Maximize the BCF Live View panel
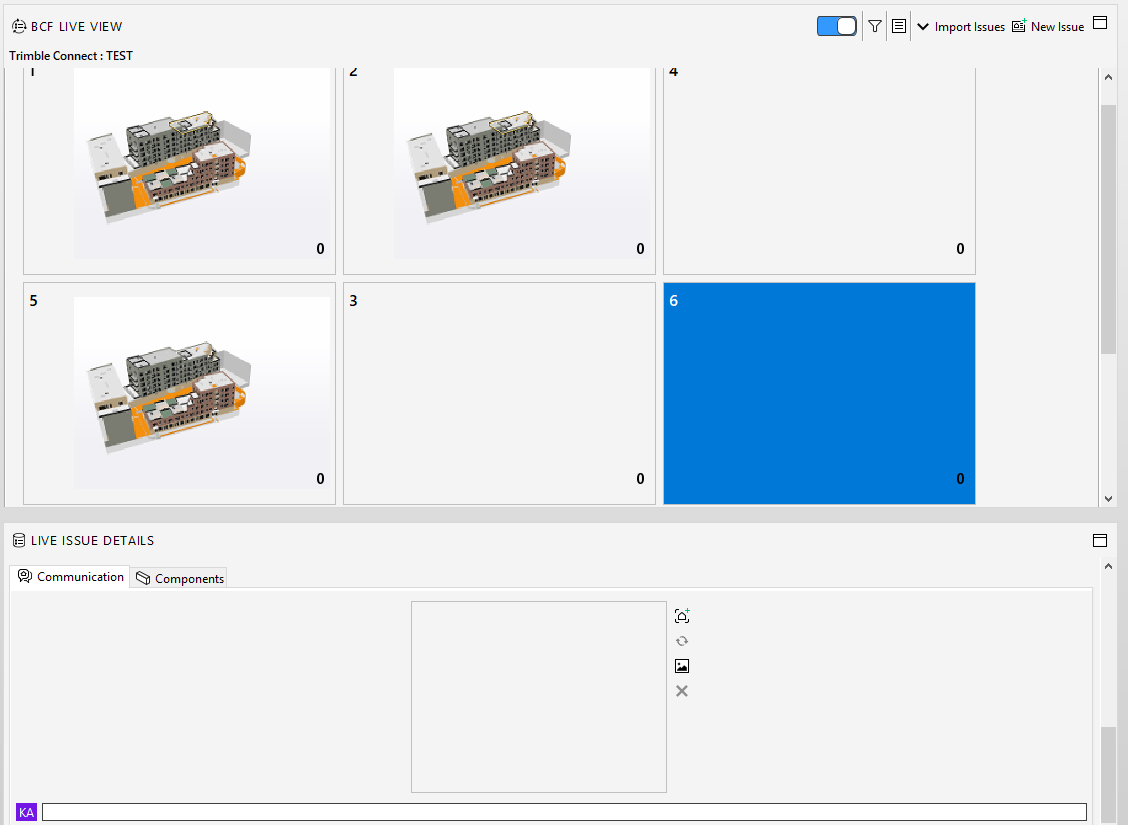 1100,23
